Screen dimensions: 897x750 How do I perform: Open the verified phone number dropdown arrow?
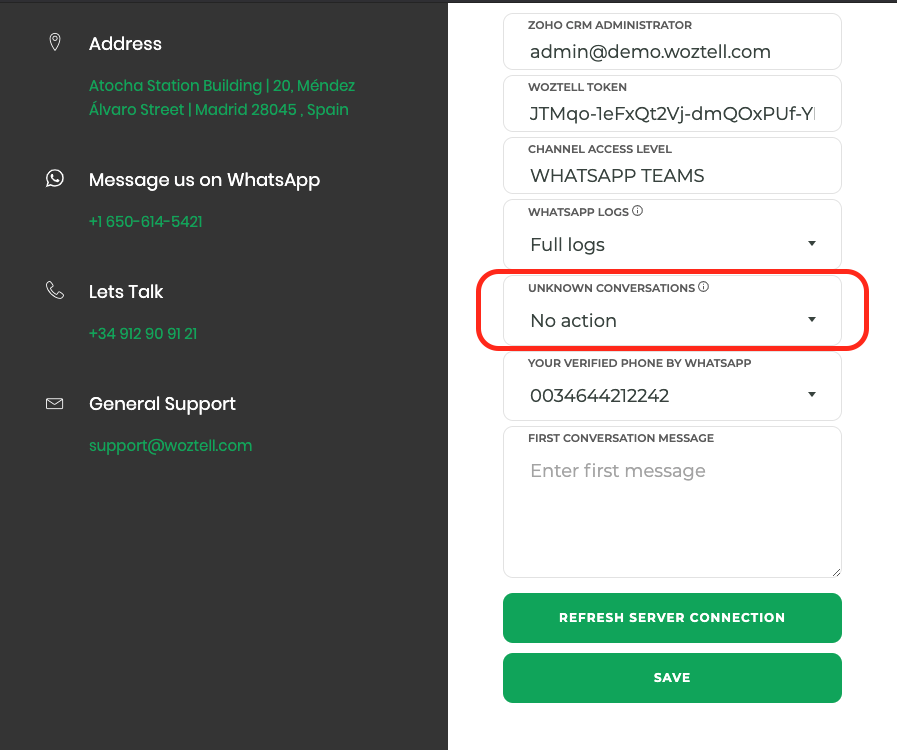(811, 394)
